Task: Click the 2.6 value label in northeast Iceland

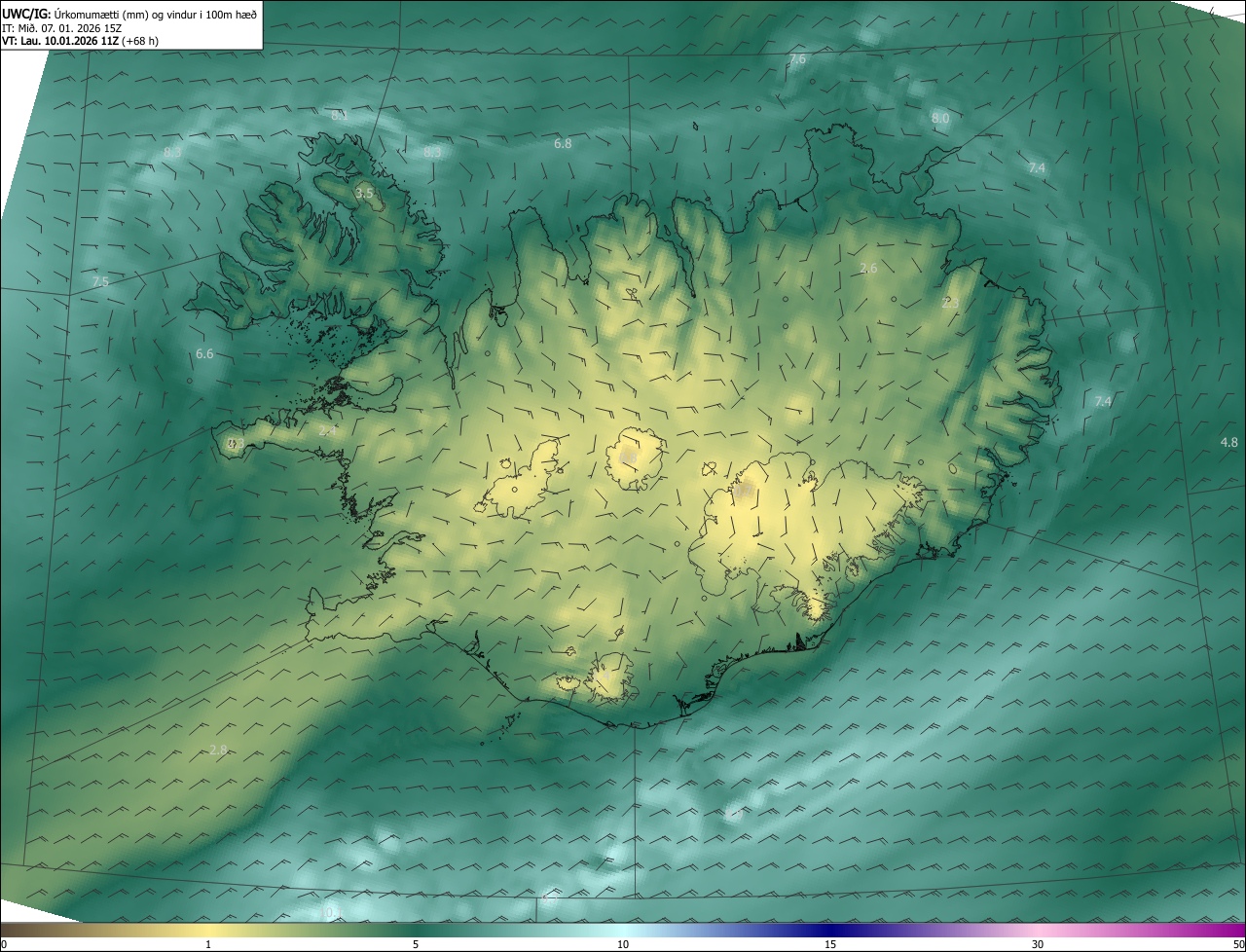Action: pyautogui.click(x=869, y=268)
